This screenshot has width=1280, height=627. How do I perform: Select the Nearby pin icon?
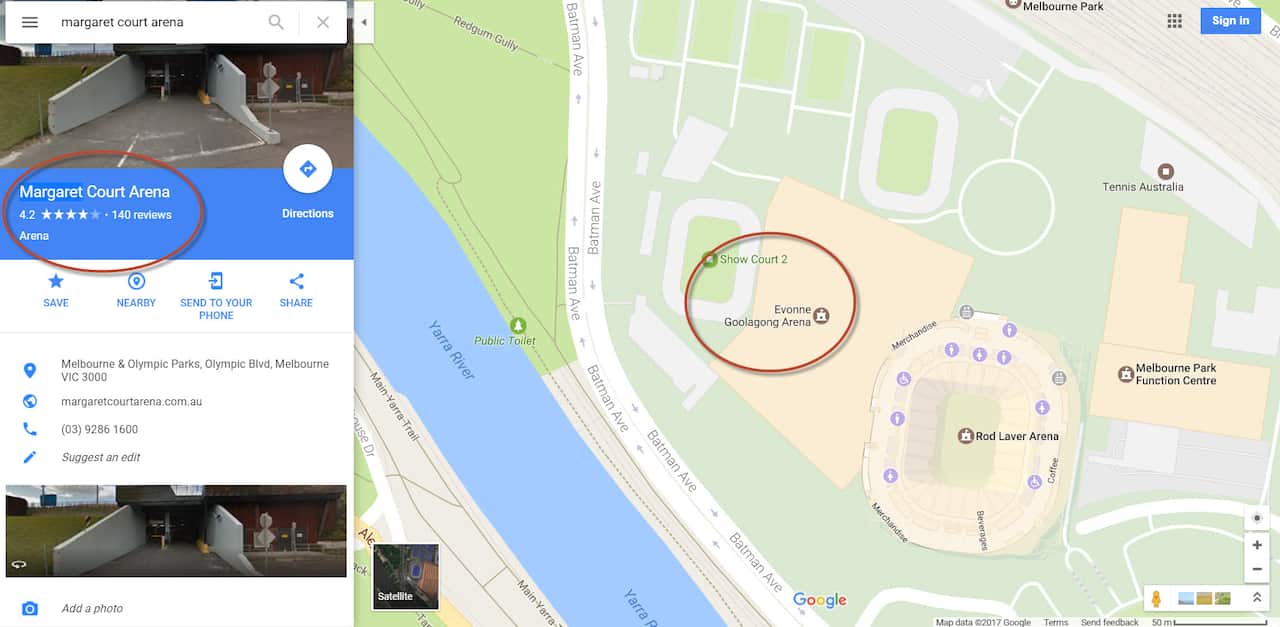point(136,281)
